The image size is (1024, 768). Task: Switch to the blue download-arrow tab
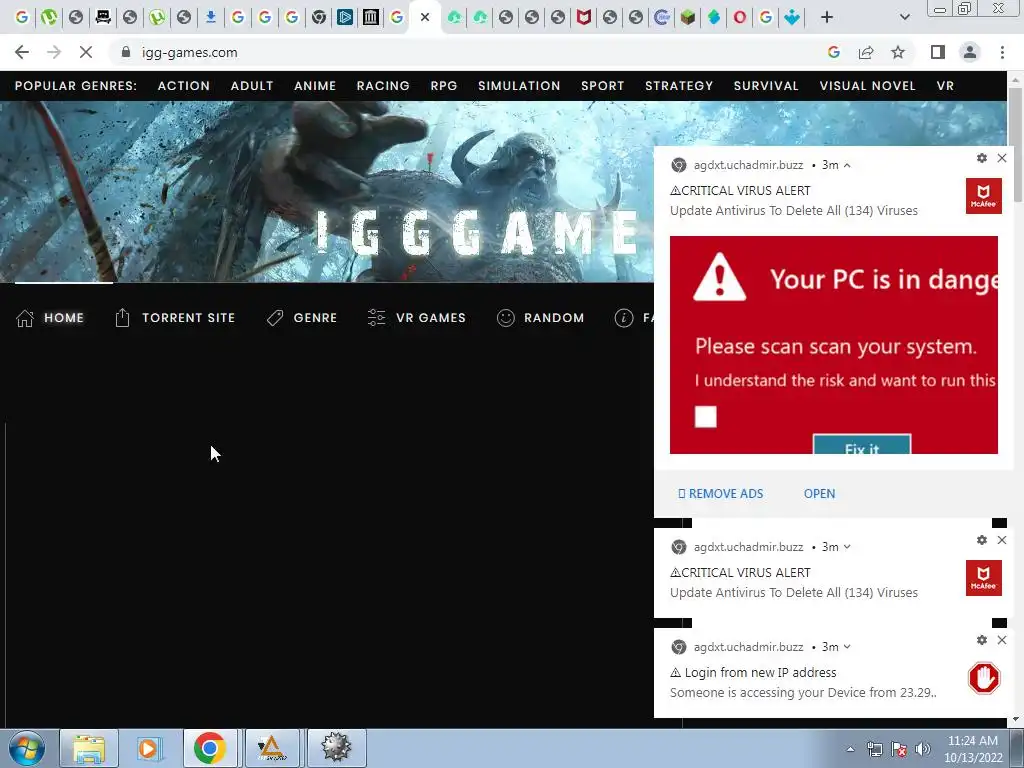click(x=210, y=18)
